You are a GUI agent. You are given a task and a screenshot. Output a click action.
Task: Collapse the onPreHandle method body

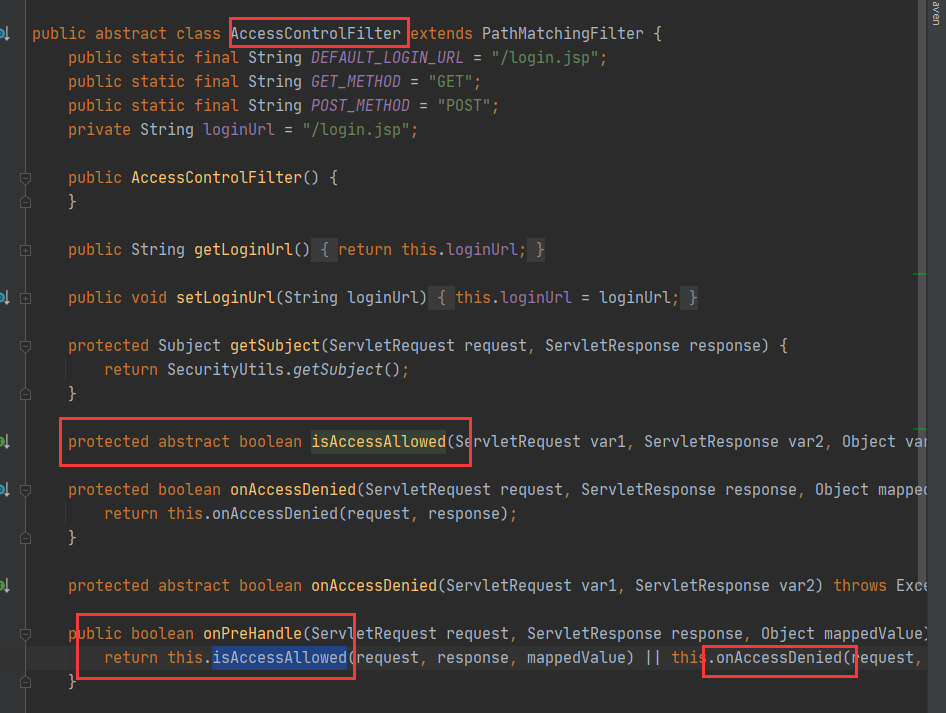coord(25,634)
